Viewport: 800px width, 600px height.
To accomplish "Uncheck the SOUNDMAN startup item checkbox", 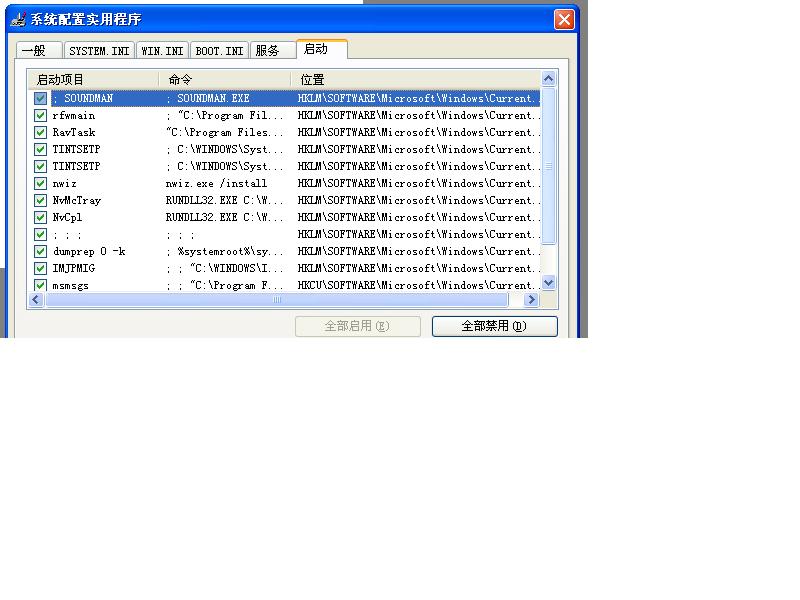I will point(40,98).
